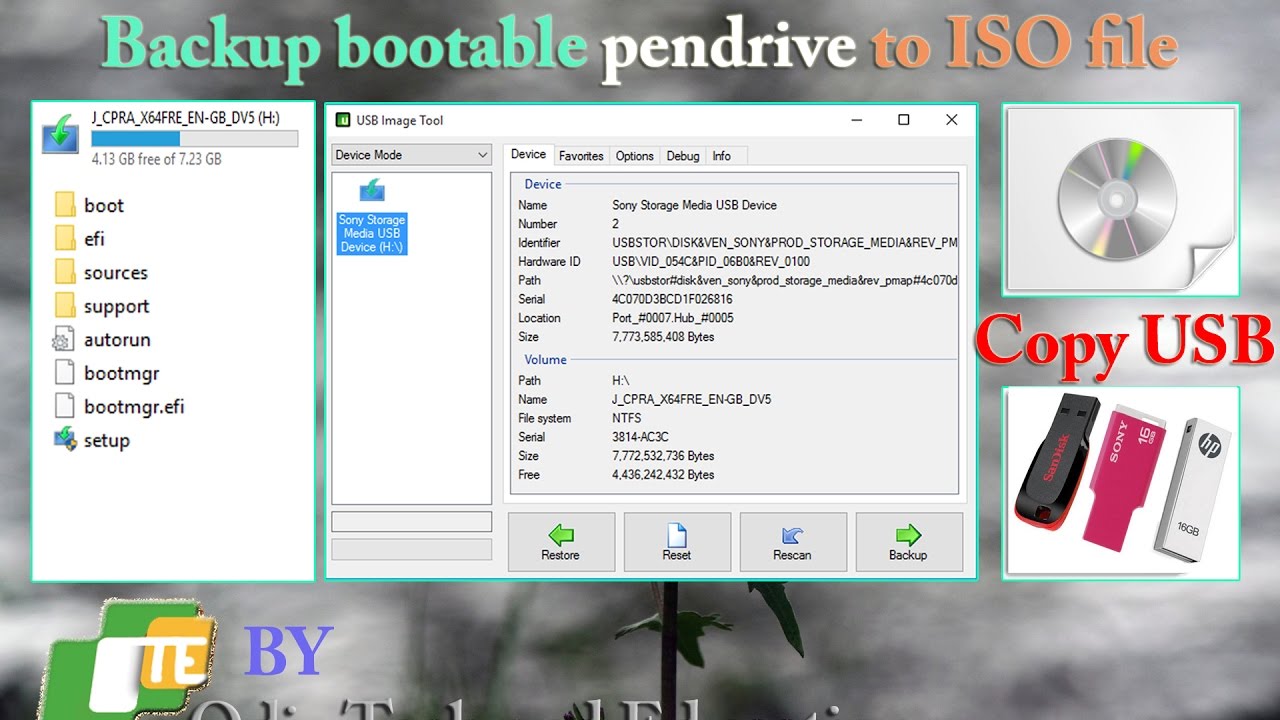Click the USB pendrives picture
Image resolution: width=1280 pixels, height=720 pixels.
1120,483
